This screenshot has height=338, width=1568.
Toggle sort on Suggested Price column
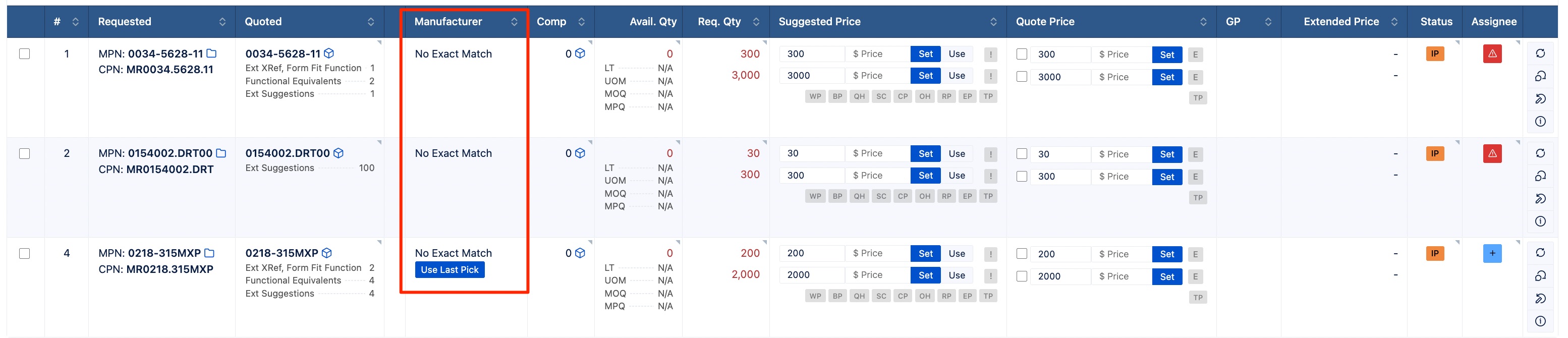coord(993,22)
